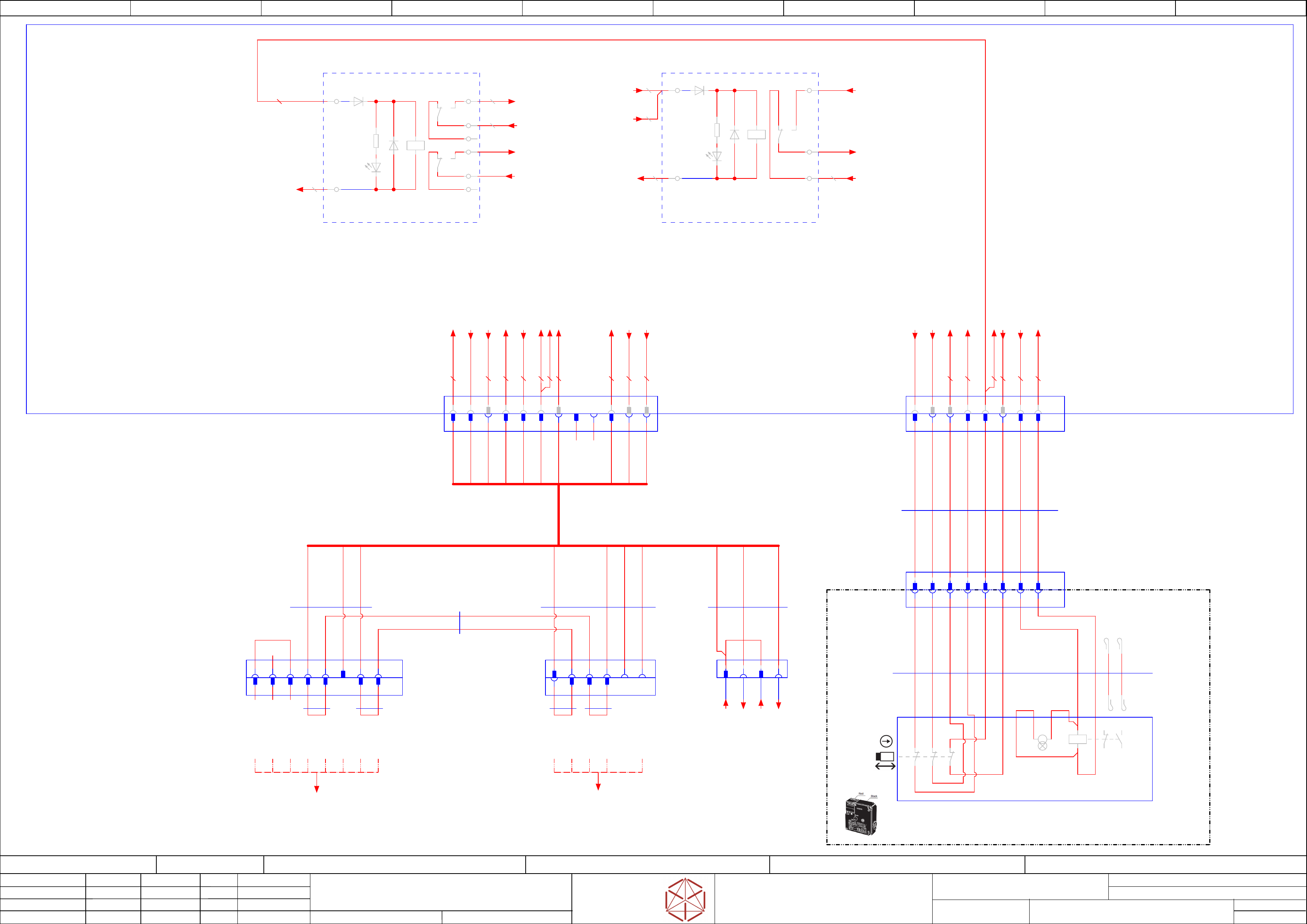
Task: Select the relay coil rectangle in right dashed box
Action: click(757, 134)
